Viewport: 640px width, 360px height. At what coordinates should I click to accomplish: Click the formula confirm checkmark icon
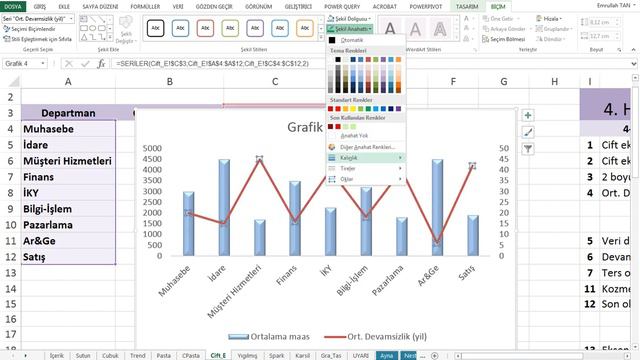coord(85,64)
